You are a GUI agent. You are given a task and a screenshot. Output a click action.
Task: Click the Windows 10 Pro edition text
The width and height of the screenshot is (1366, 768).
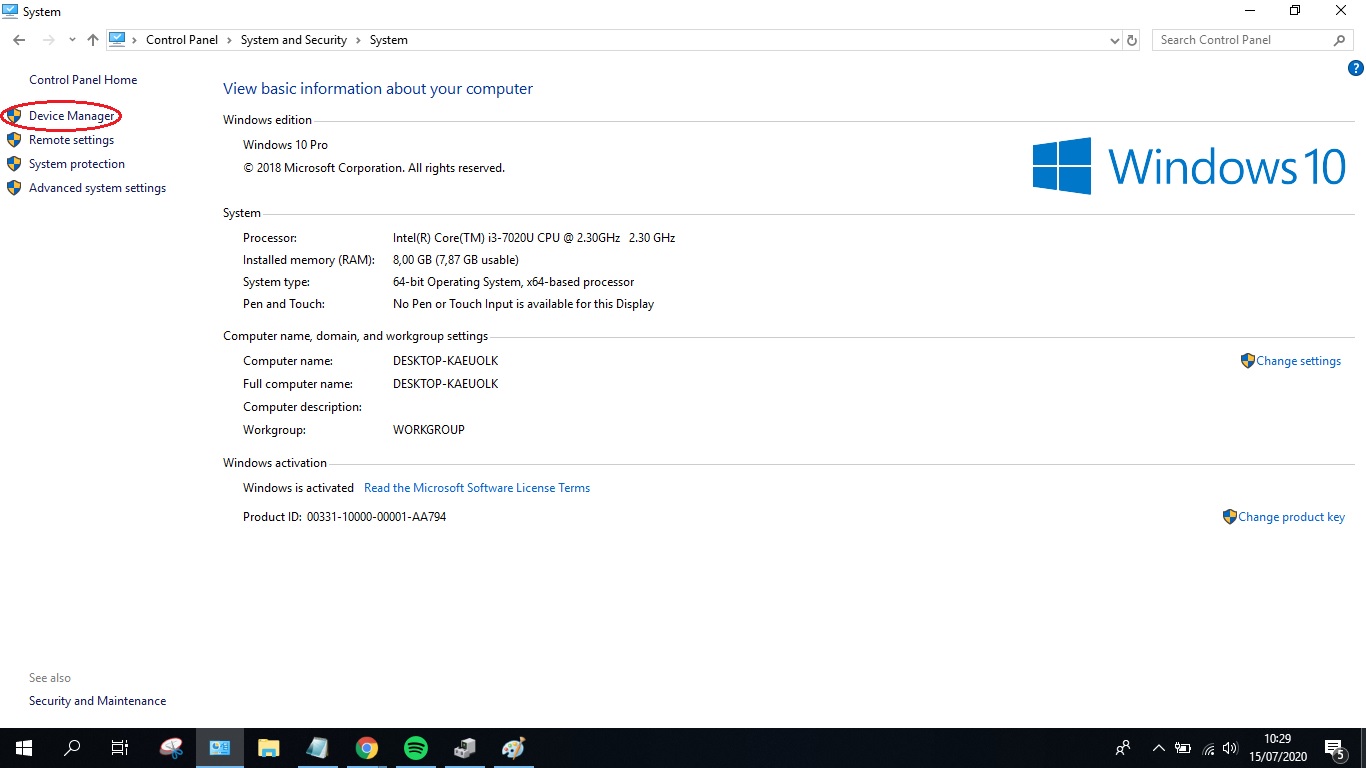tap(285, 145)
